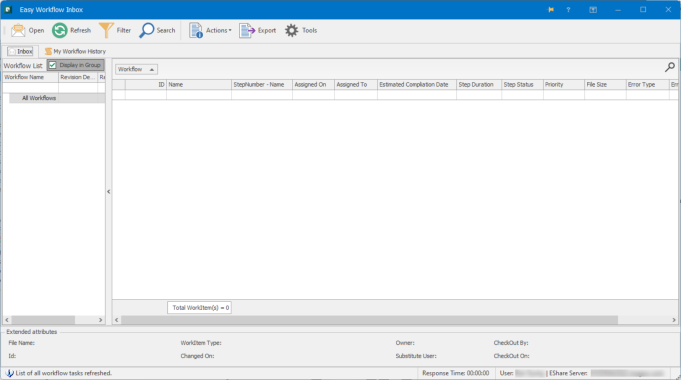Sort by StepNumber - Name column
681x380 pixels.
(262, 85)
